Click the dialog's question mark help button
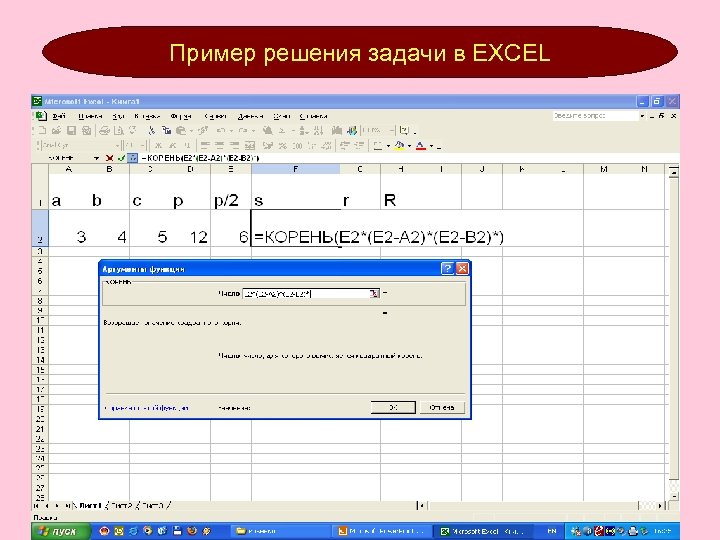Image resolution: width=720 pixels, height=540 pixels. click(x=447, y=269)
